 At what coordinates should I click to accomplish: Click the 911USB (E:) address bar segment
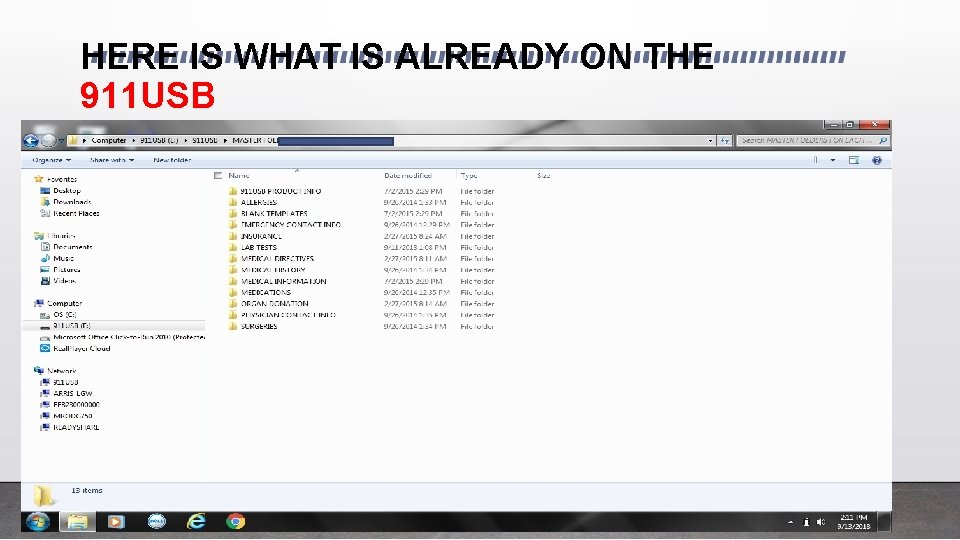pos(159,140)
